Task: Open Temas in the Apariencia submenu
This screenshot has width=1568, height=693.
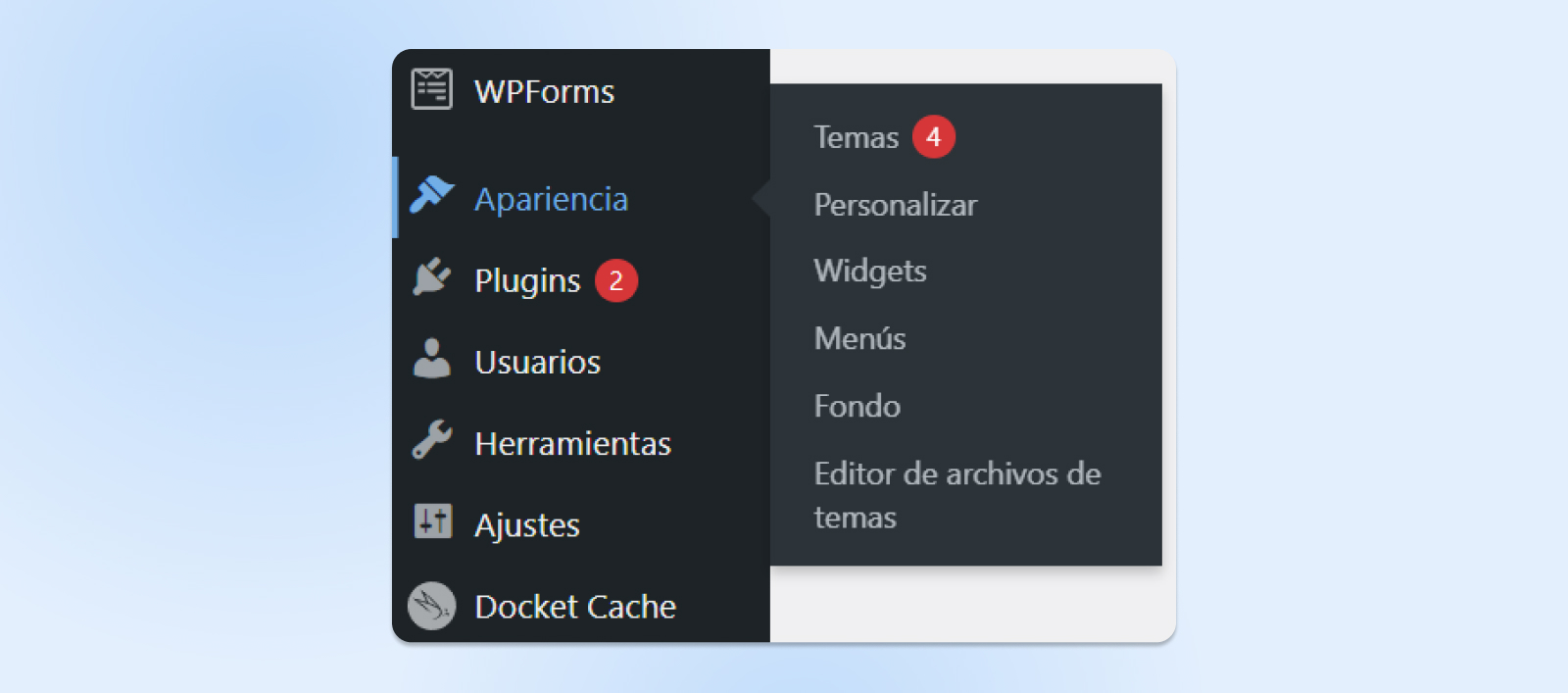Action: tap(856, 138)
